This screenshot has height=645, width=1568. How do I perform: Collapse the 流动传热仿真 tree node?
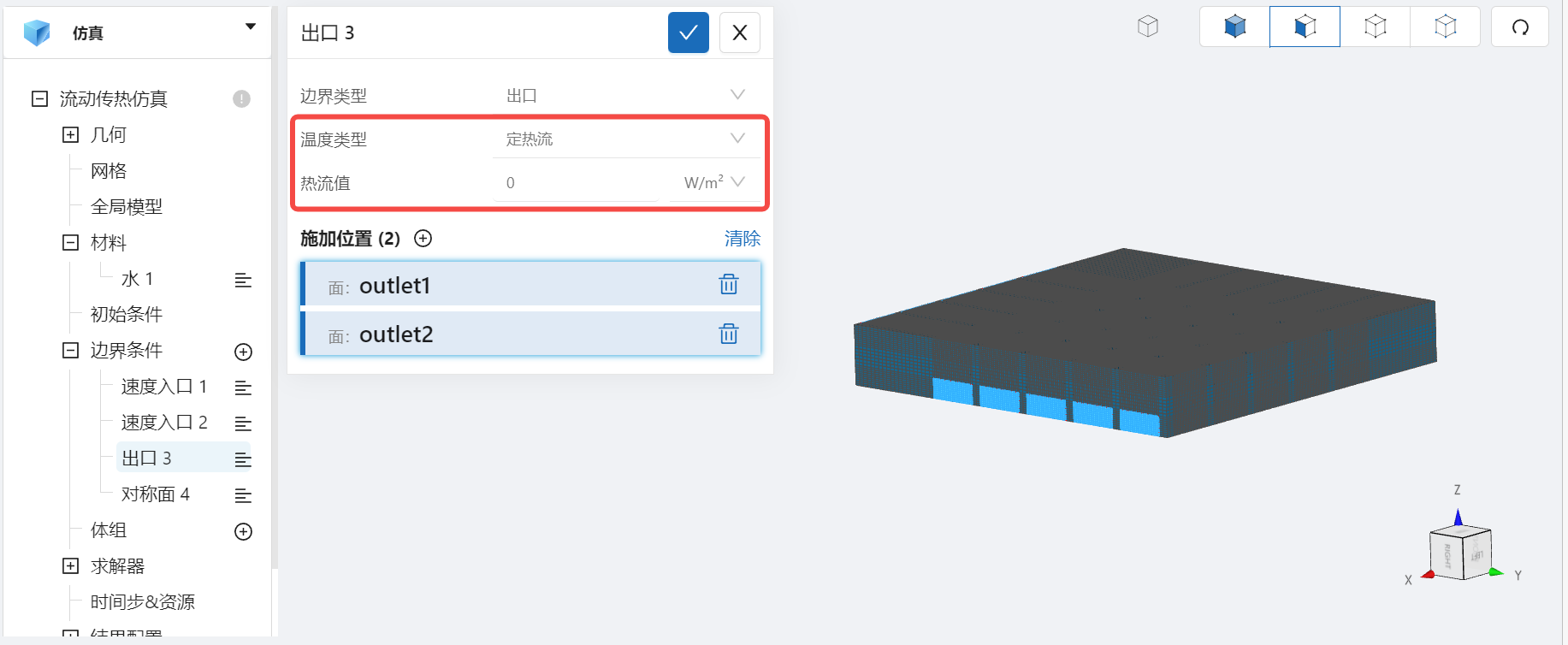(x=39, y=98)
